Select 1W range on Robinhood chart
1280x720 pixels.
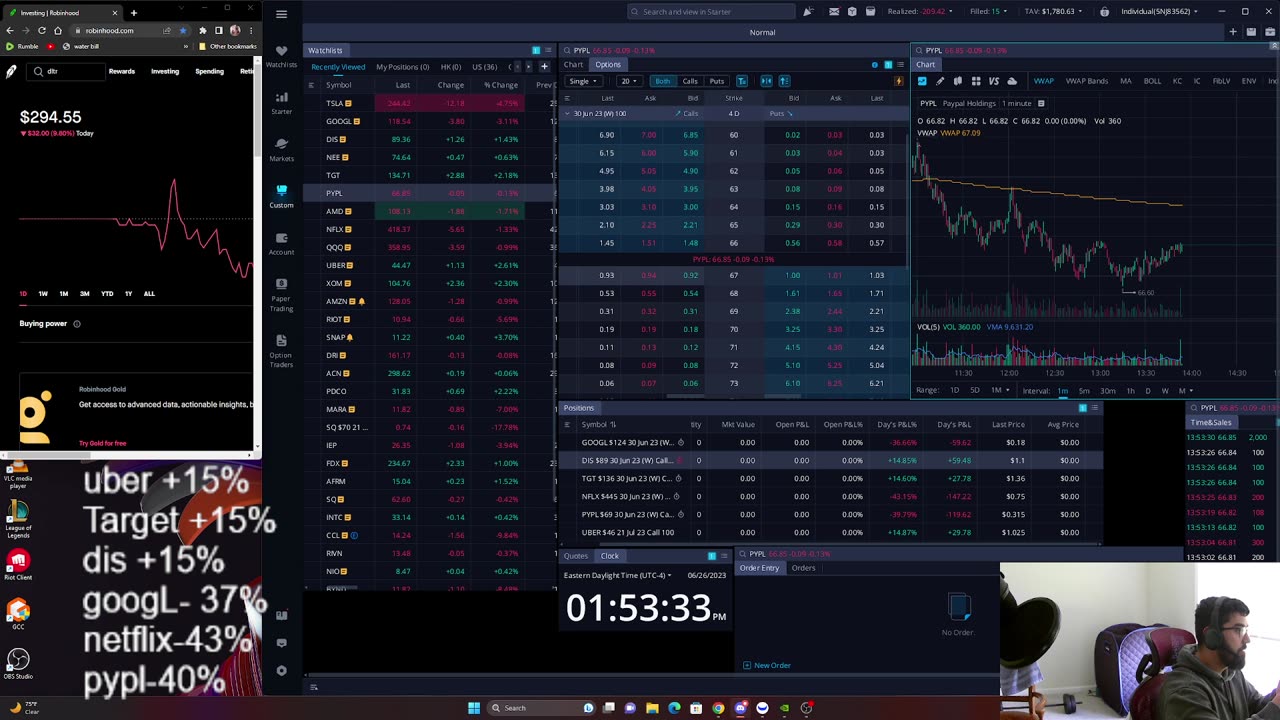click(x=43, y=294)
